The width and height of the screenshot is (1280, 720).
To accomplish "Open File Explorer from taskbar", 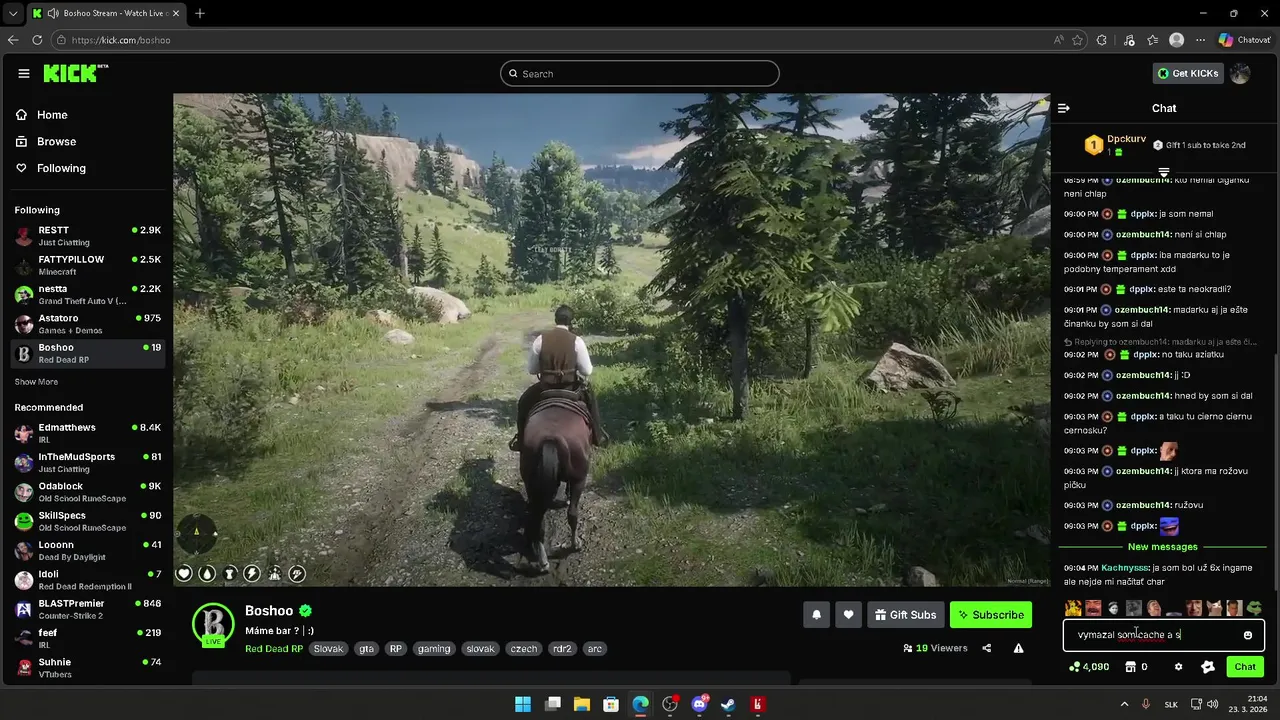I will click(x=582, y=704).
